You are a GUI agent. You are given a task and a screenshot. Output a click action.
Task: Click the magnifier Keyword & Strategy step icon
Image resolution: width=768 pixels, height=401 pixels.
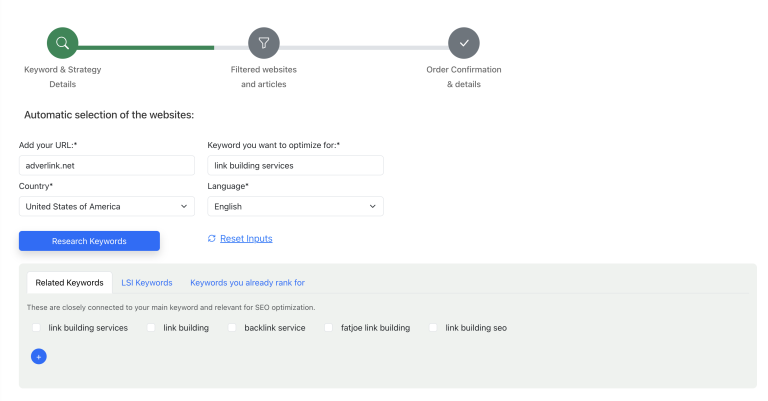click(62, 43)
